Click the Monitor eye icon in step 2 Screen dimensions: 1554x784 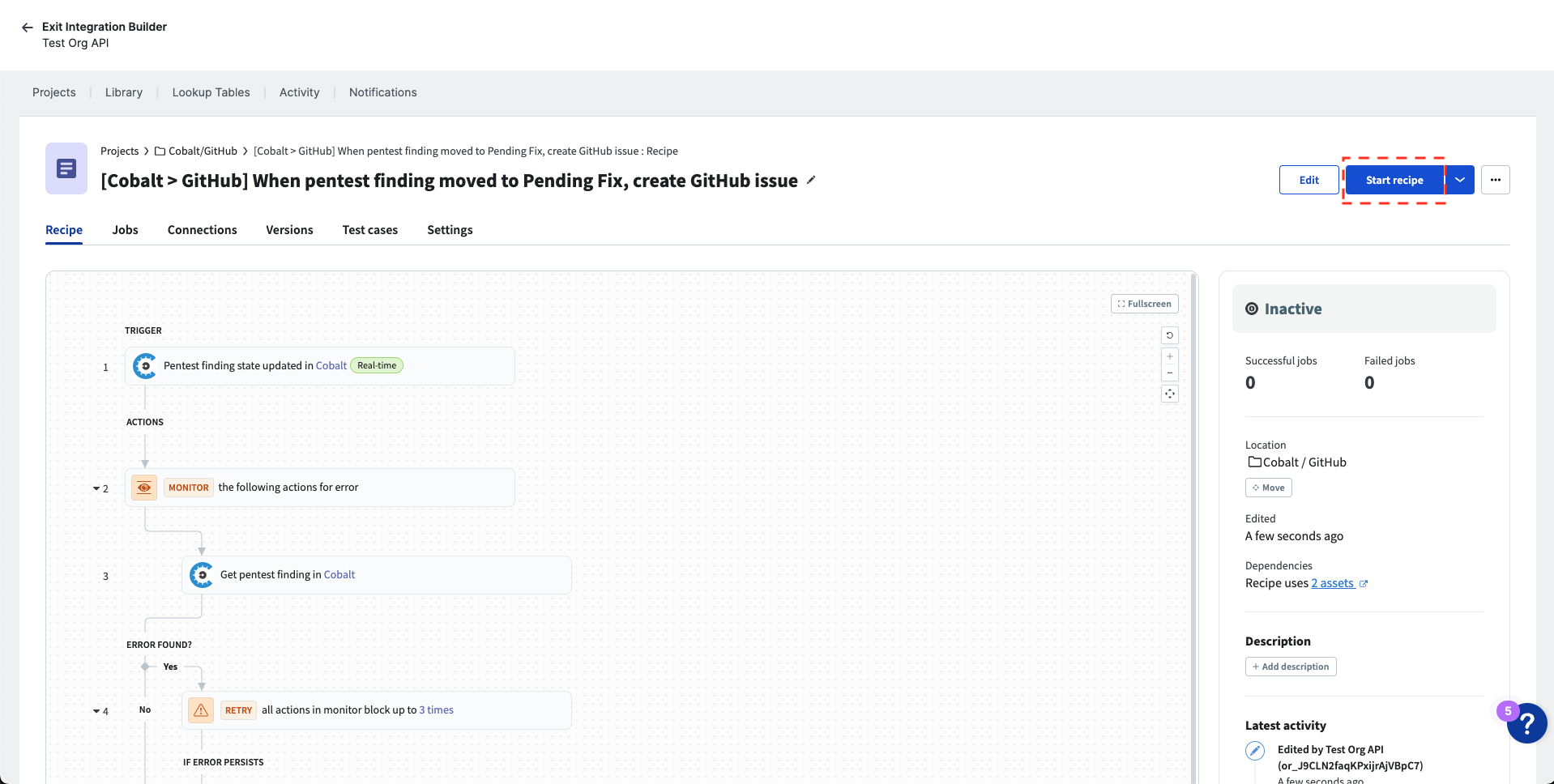(x=144, y=488)
